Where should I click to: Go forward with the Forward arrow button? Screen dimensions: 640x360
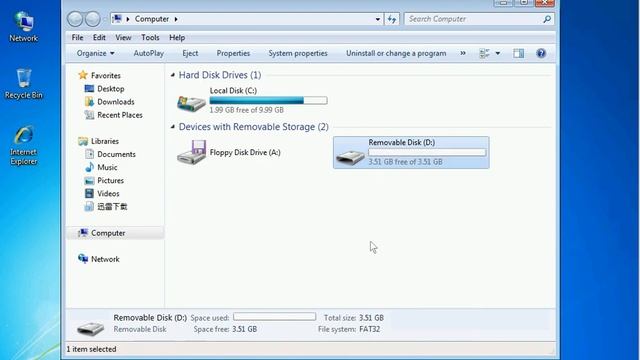click(x=93, y=19)
